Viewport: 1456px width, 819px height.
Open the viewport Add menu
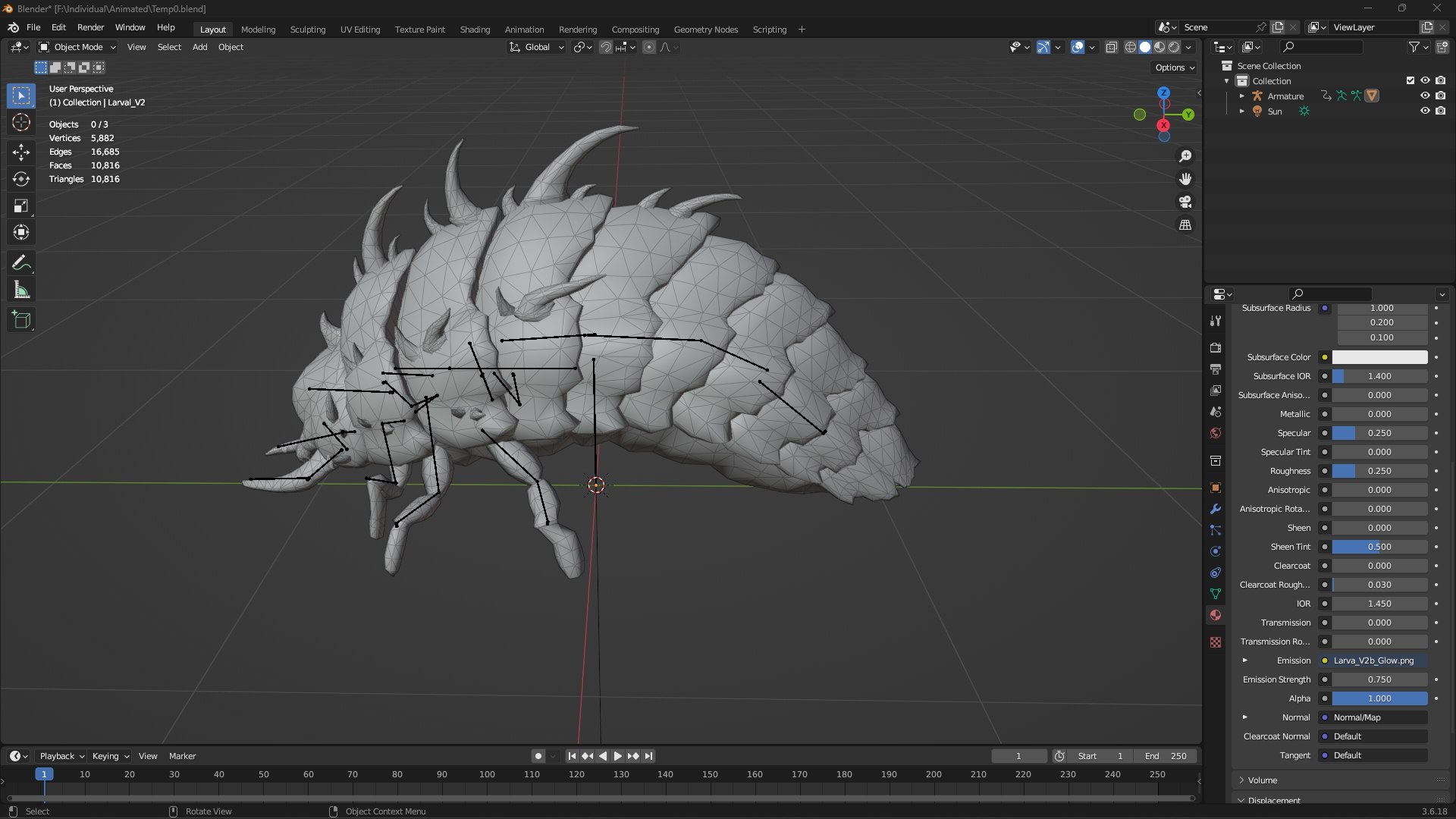point(199,47)
